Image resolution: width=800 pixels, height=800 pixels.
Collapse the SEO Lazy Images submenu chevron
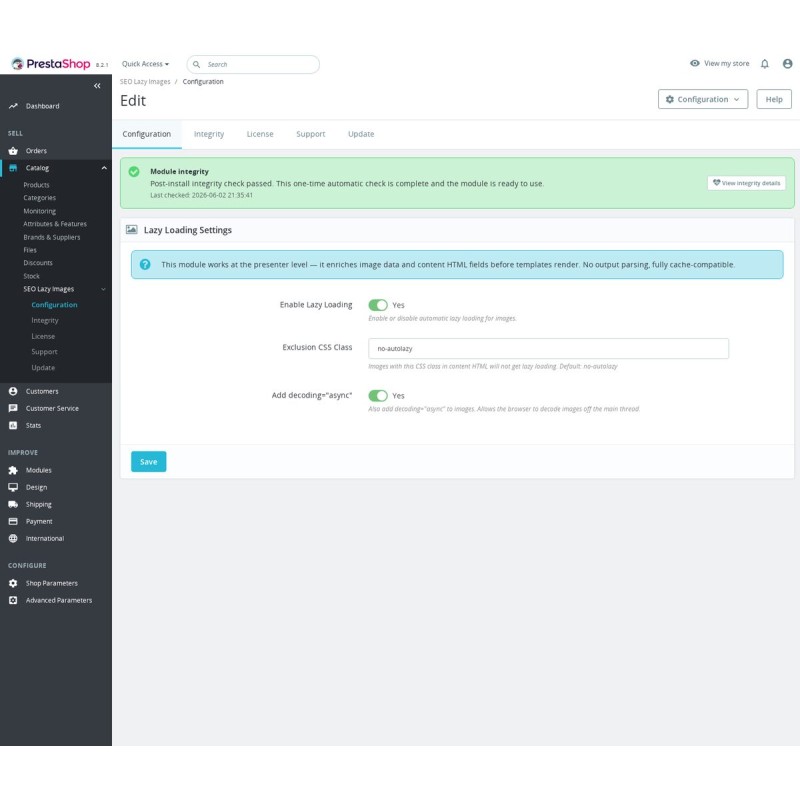(x=104, y=289)
